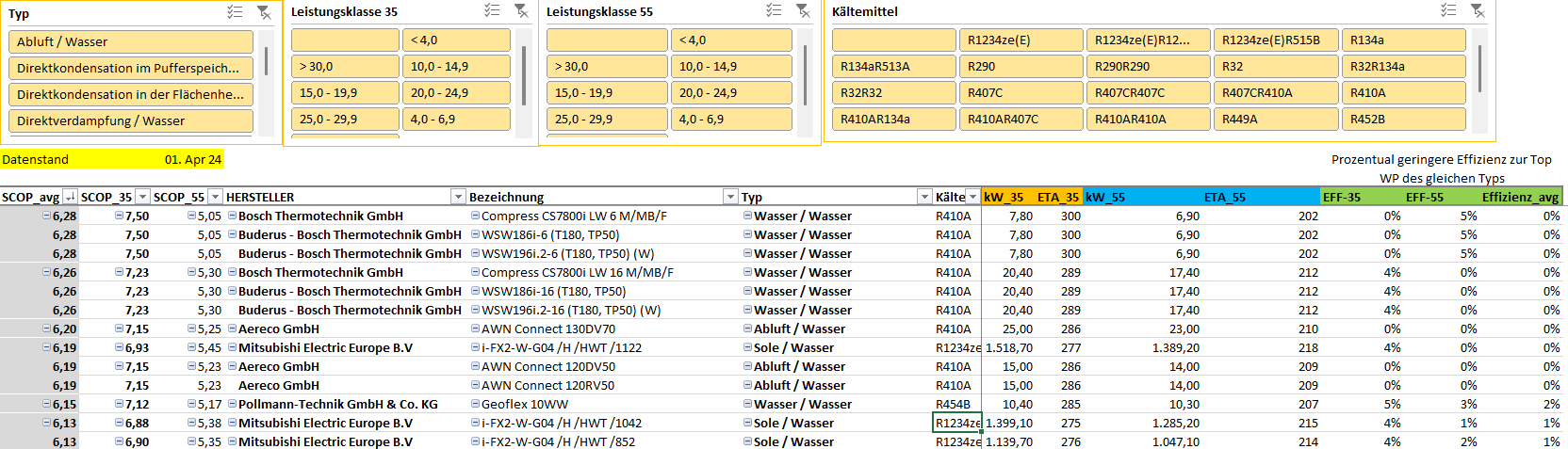Collapse the i-FX2-W-G04 /H /HWT /1122 item
Viewport: 1568px width, 449px height.
(x=475, y=347)
